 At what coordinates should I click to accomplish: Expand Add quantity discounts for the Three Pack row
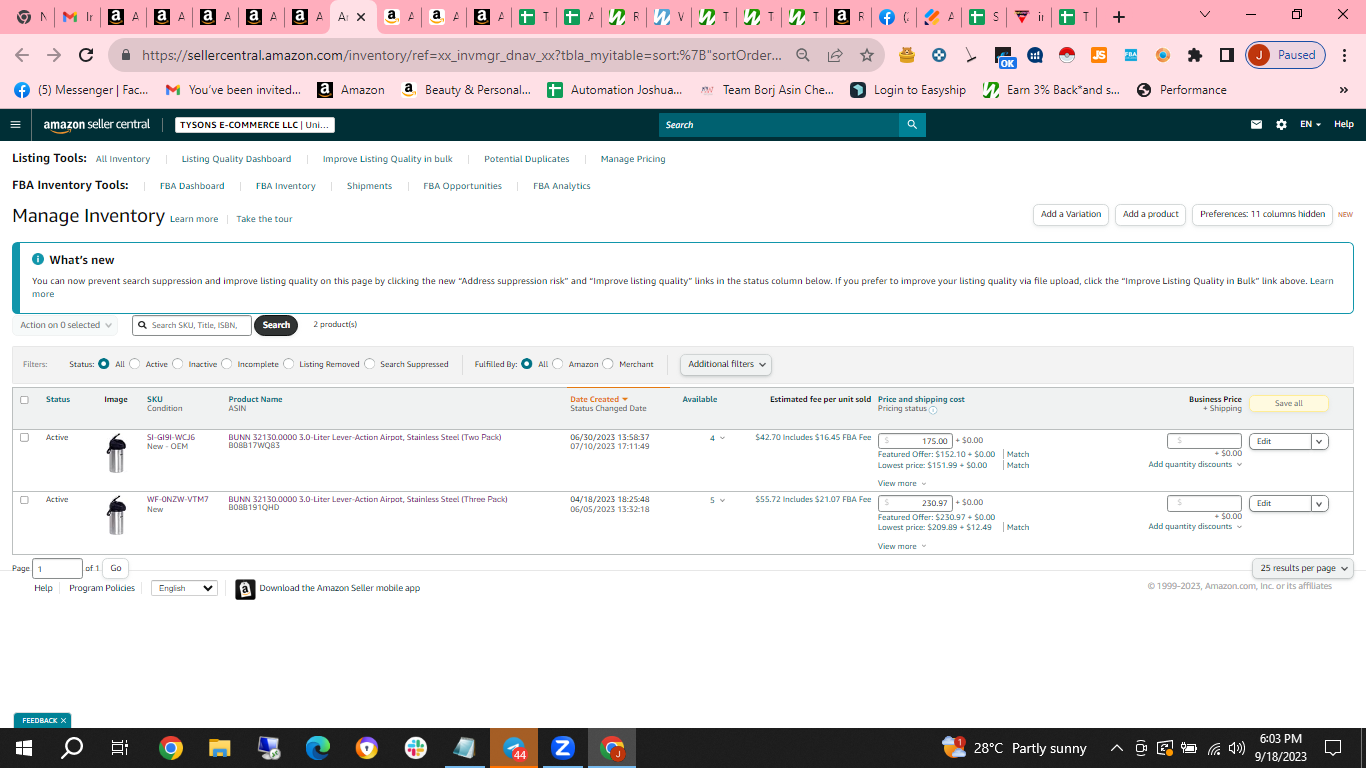point(1195,527)
